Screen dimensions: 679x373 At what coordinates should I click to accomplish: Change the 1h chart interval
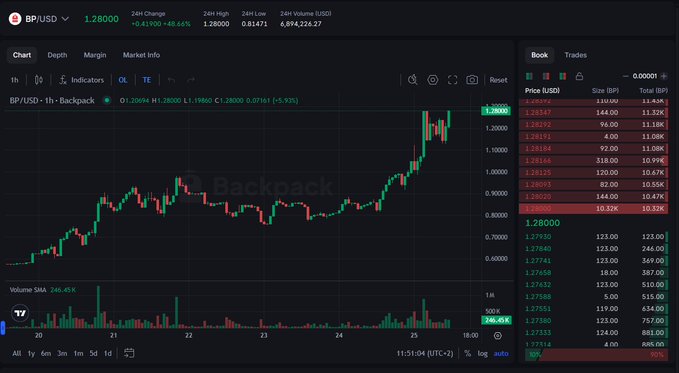click(15, 80)
